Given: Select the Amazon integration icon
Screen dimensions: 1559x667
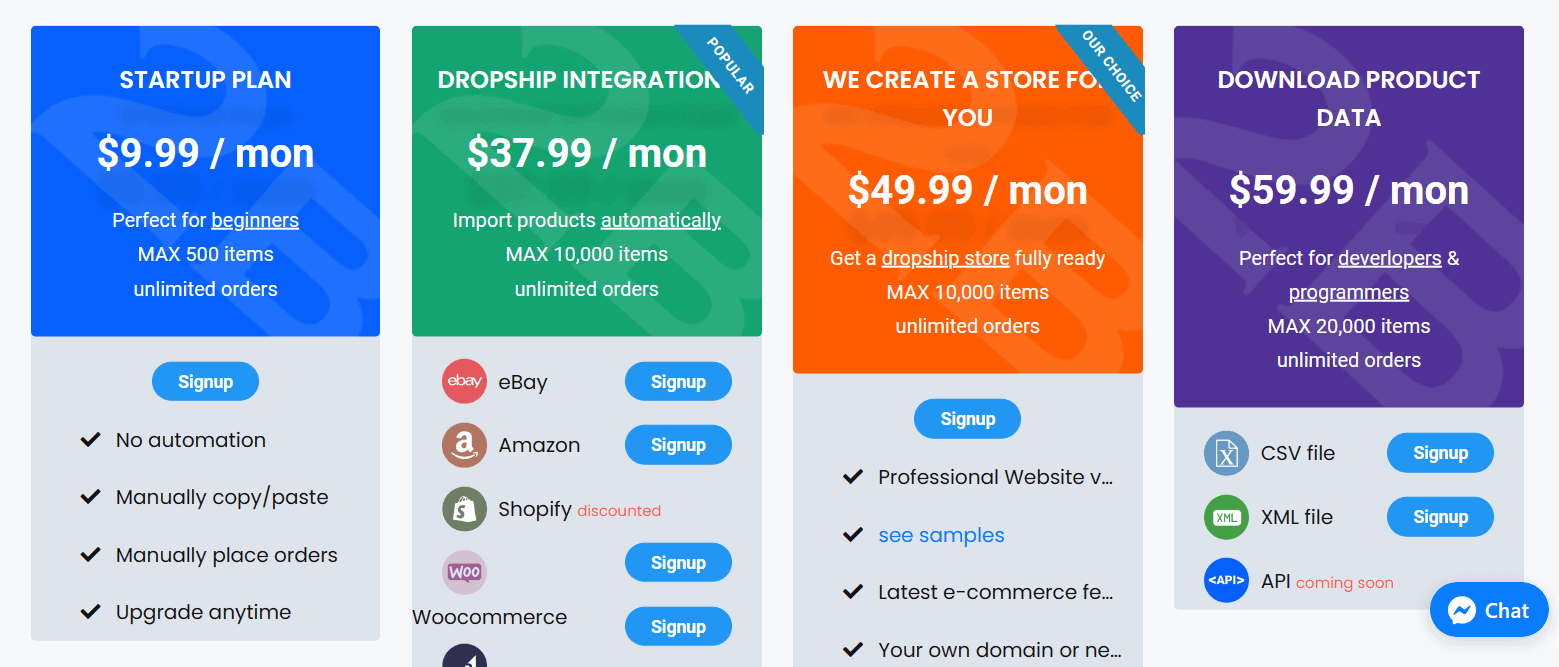Looking at the screenshot, I should click(x=464, y=445).
